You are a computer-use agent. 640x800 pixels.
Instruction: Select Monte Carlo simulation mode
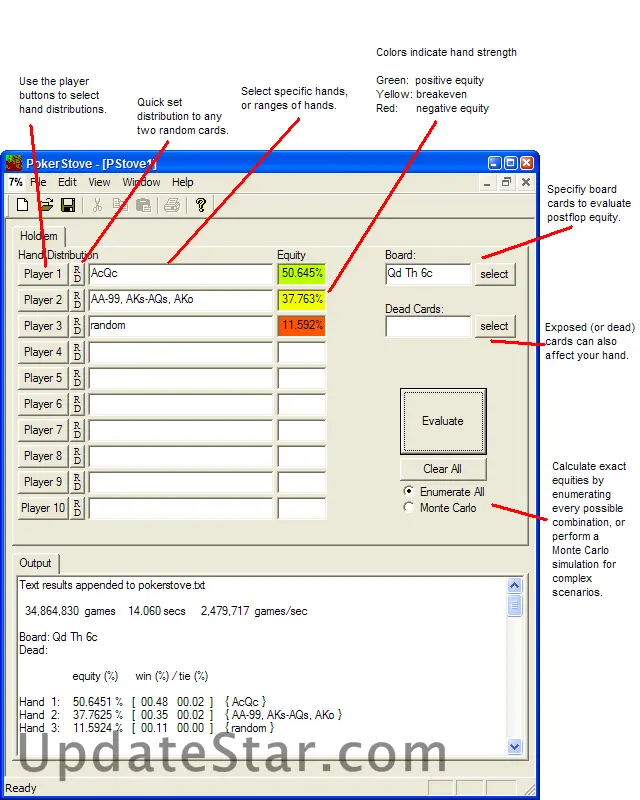pyautogui.click(x=439, y=508)
